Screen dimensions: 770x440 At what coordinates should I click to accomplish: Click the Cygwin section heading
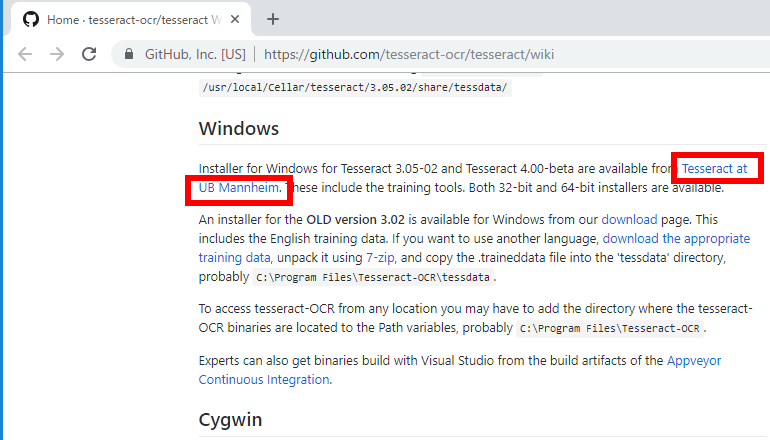(x=230, y=420)
